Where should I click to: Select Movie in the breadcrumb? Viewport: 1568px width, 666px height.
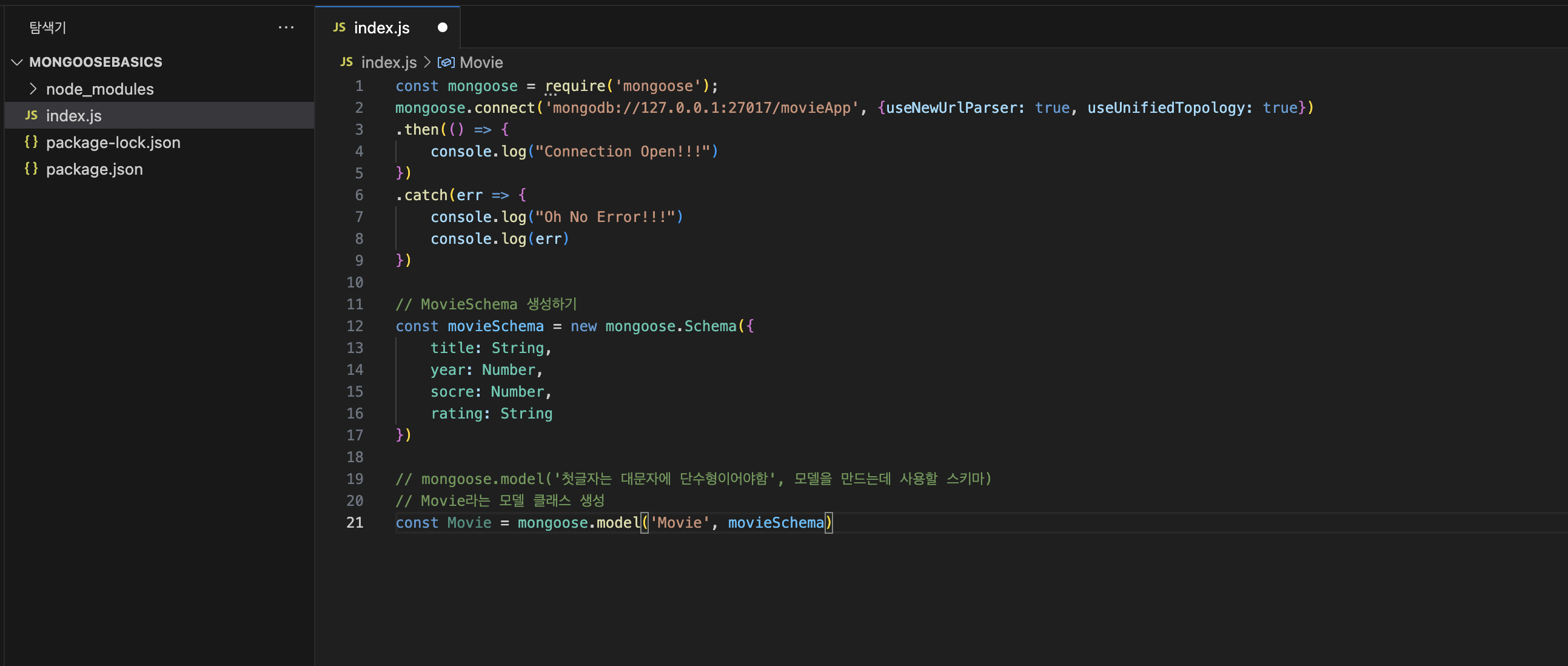pyautogui.click(x=481, y=62)
